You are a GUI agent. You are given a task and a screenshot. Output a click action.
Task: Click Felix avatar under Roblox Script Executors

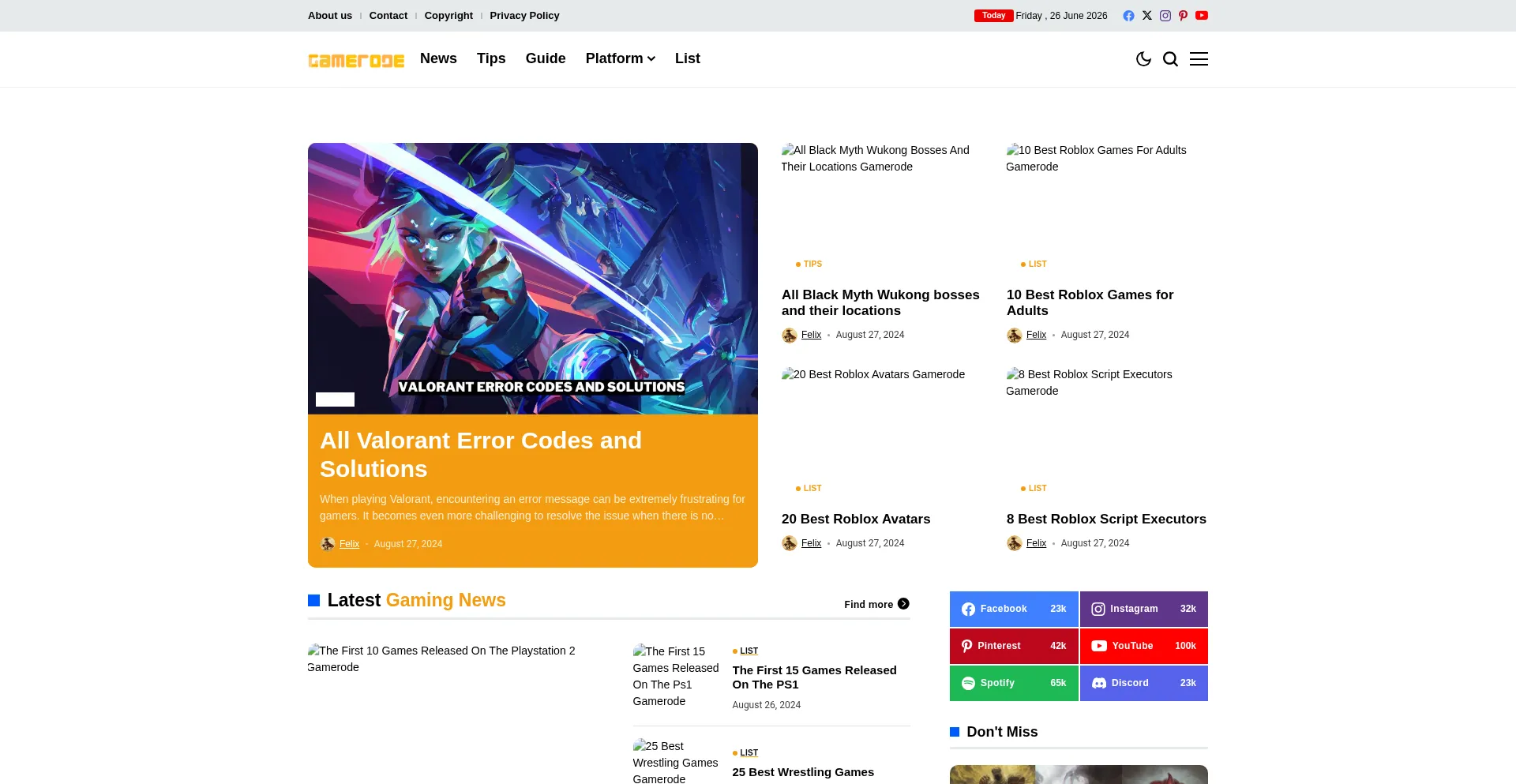1015,543
